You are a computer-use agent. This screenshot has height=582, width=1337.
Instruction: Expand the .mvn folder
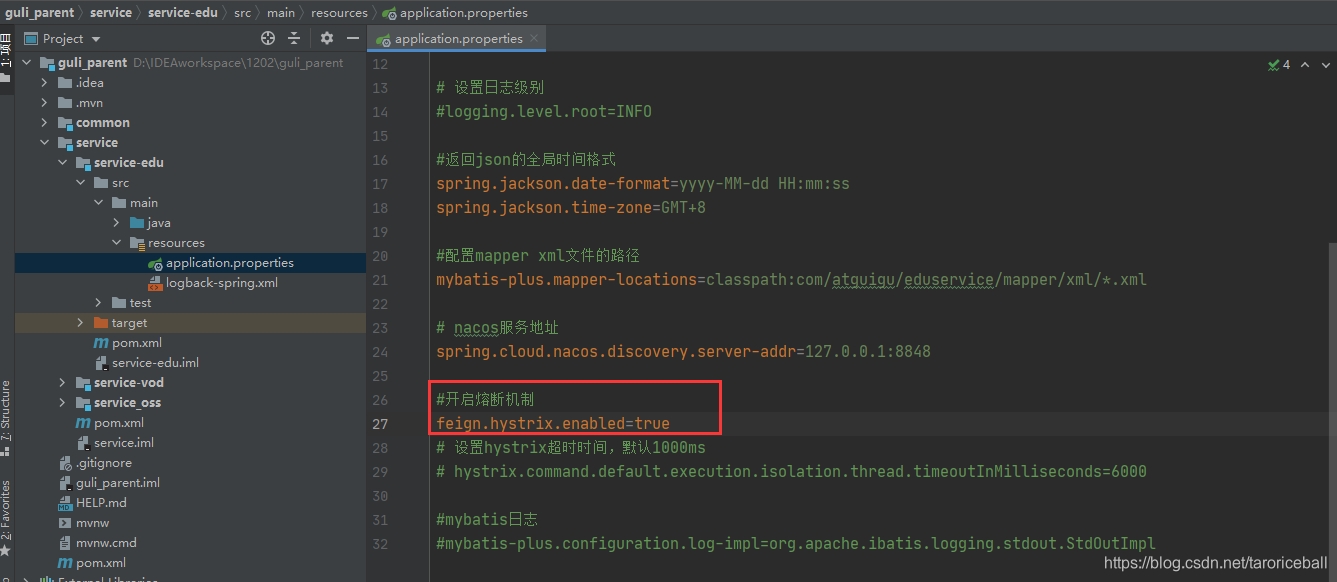coord(44,102)
